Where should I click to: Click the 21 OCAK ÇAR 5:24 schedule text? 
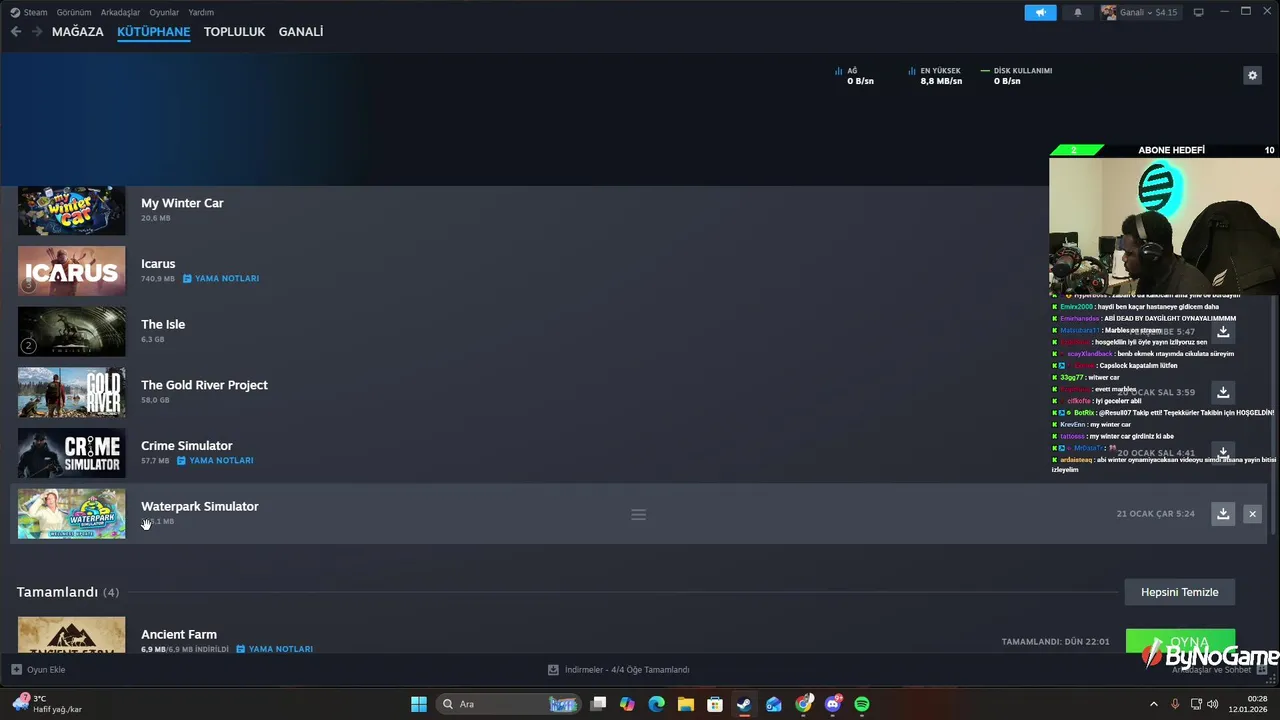click(x=1155, y=514)
